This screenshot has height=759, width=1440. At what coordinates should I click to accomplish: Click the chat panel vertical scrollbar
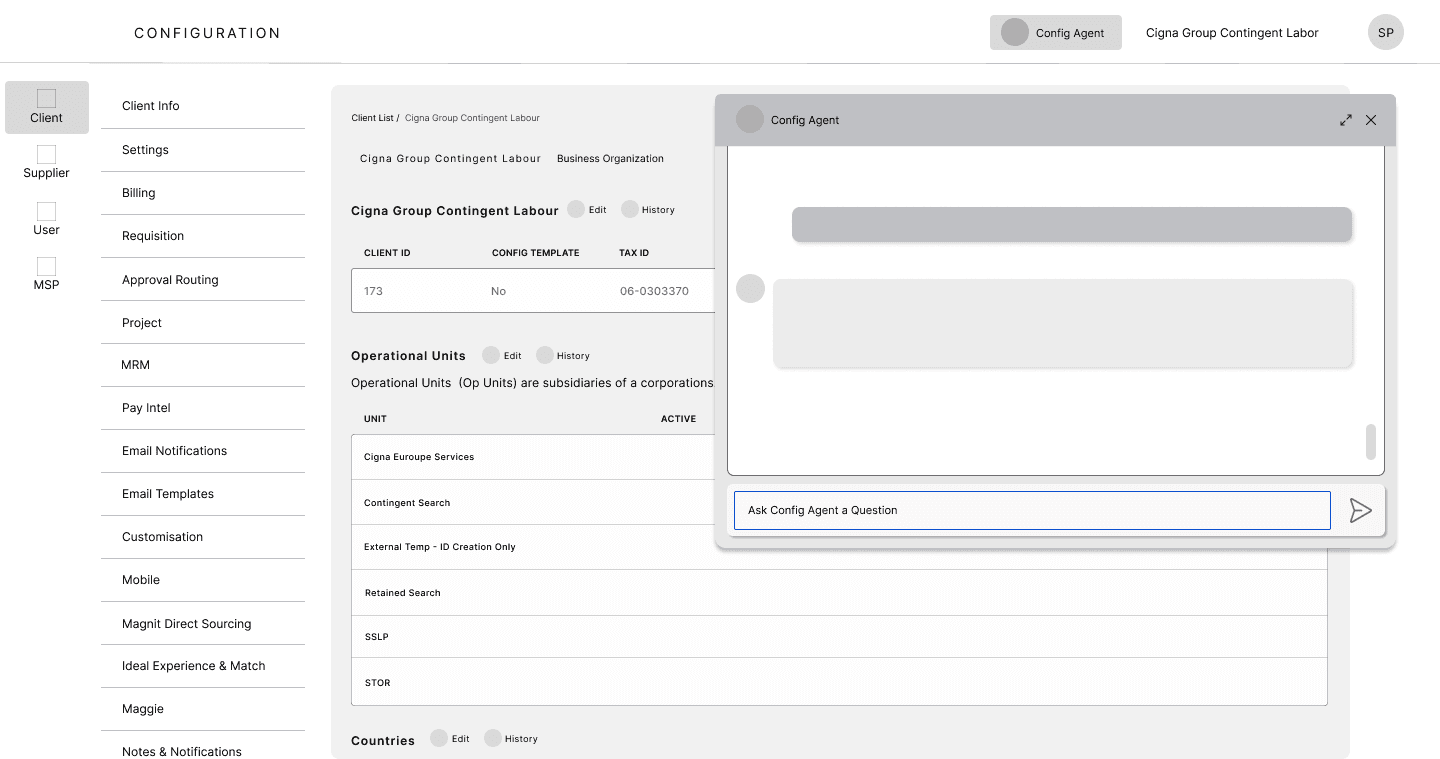[x=1371, y=441]
